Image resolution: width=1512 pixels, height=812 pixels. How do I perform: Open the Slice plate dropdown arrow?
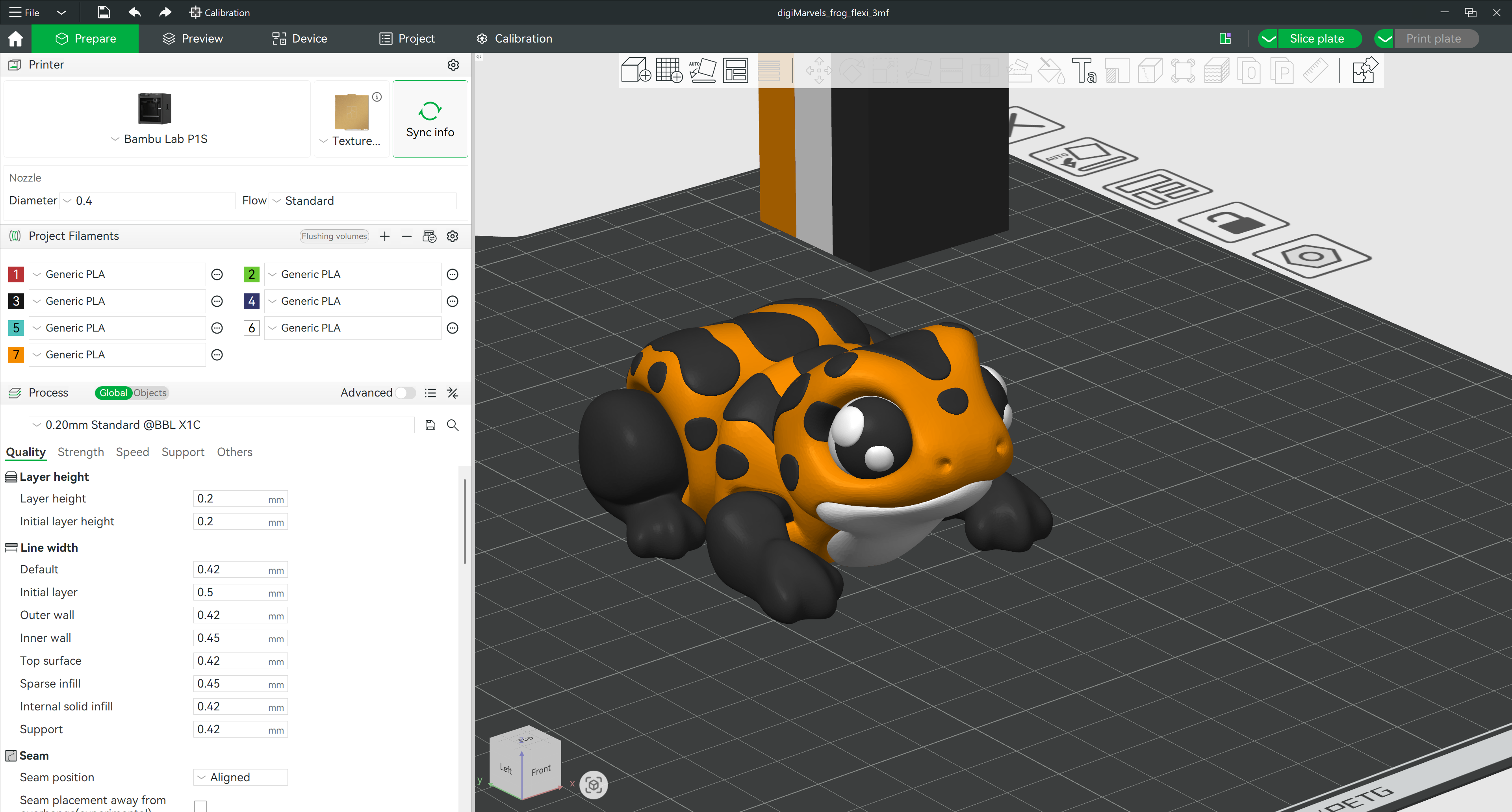[x=1269, y=39]
